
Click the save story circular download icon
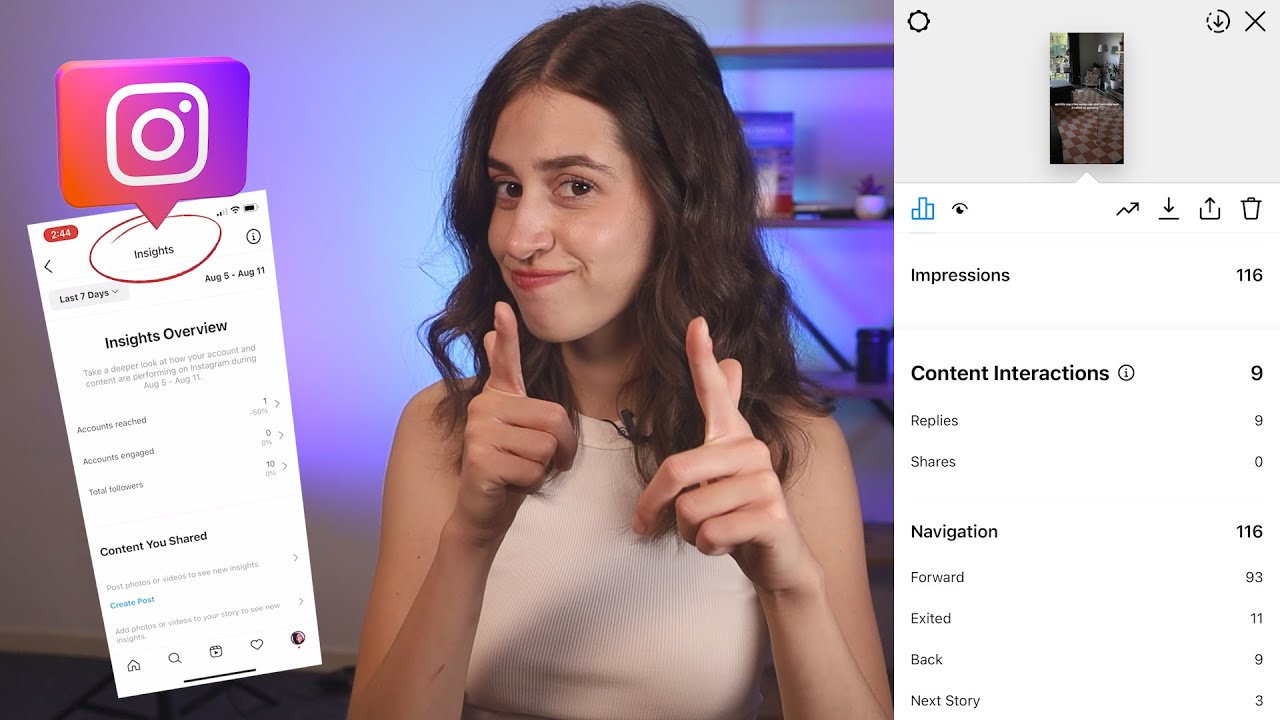coord(1217,22)
